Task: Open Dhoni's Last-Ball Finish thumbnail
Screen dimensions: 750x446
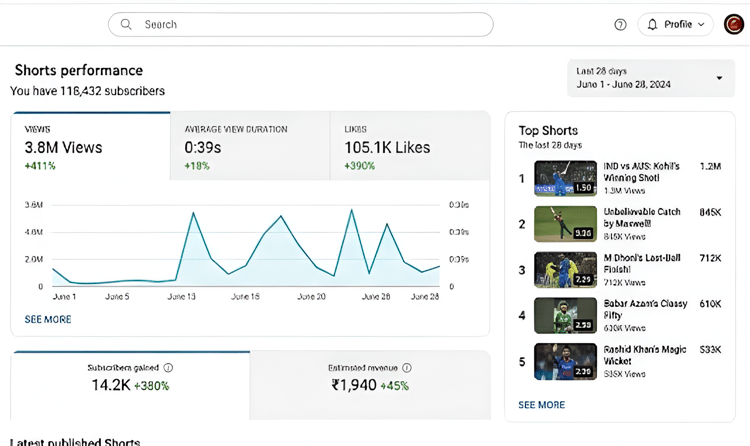Action: point(565,270)
